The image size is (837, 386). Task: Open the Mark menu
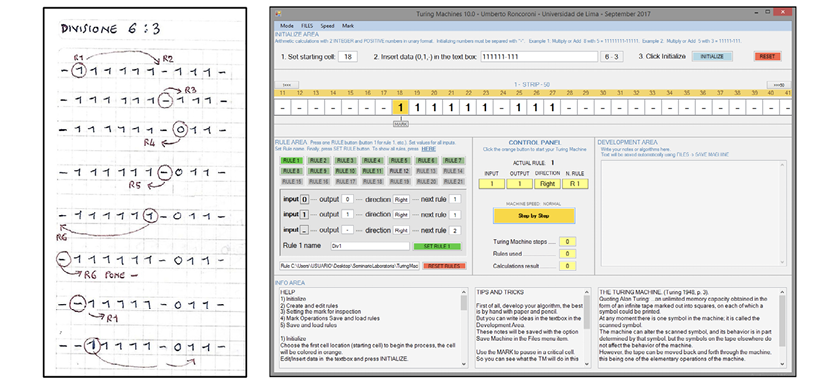click(x=348, y=26)
